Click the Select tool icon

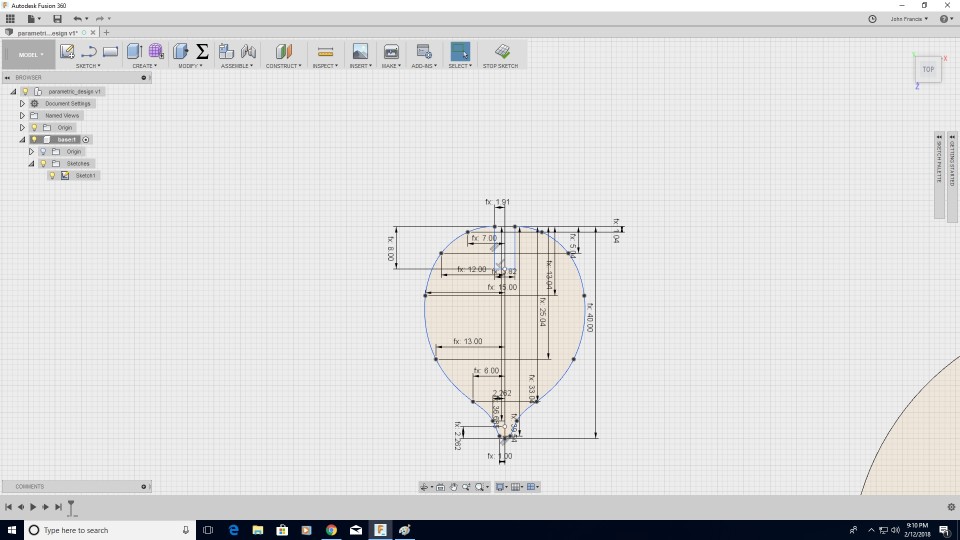(460, 51)
